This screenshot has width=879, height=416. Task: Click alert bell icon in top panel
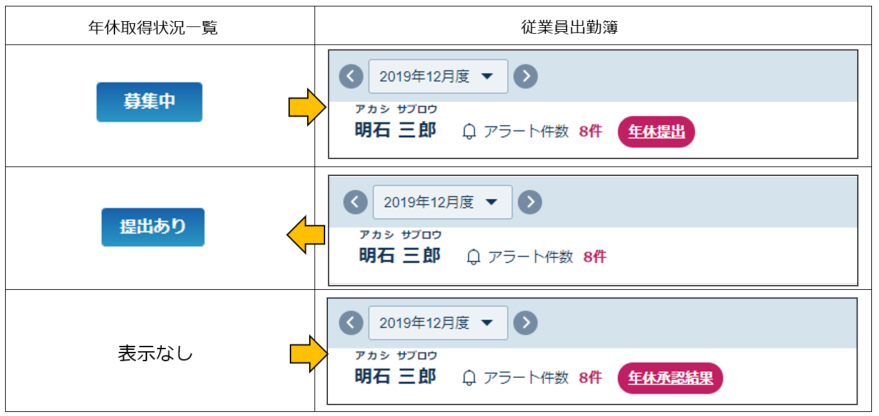coord(469,132)
